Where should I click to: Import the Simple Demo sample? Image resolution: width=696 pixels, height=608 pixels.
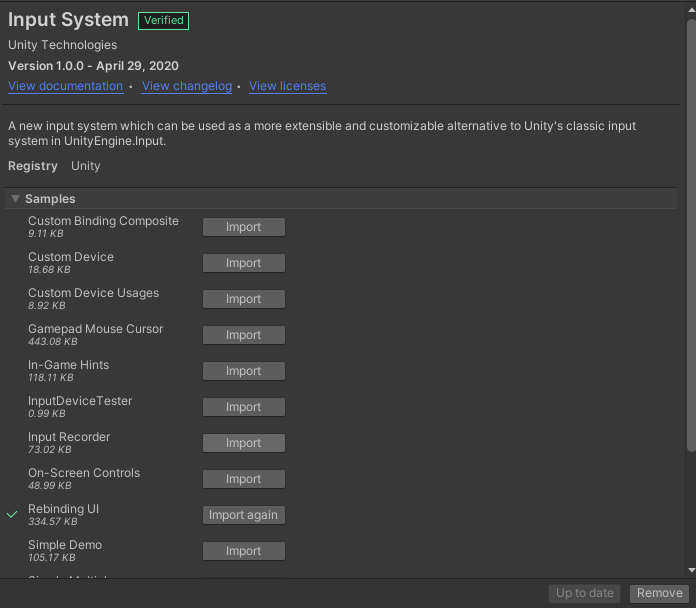pos(243,551)
